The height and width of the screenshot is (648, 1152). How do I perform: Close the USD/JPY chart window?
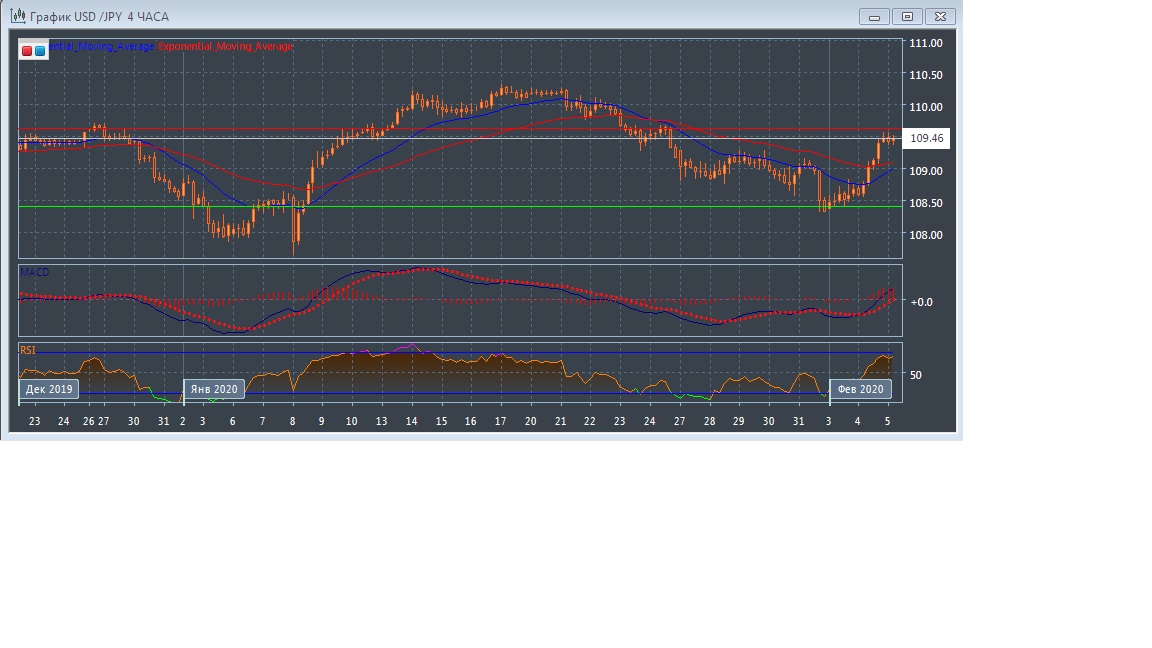point(941,16)
